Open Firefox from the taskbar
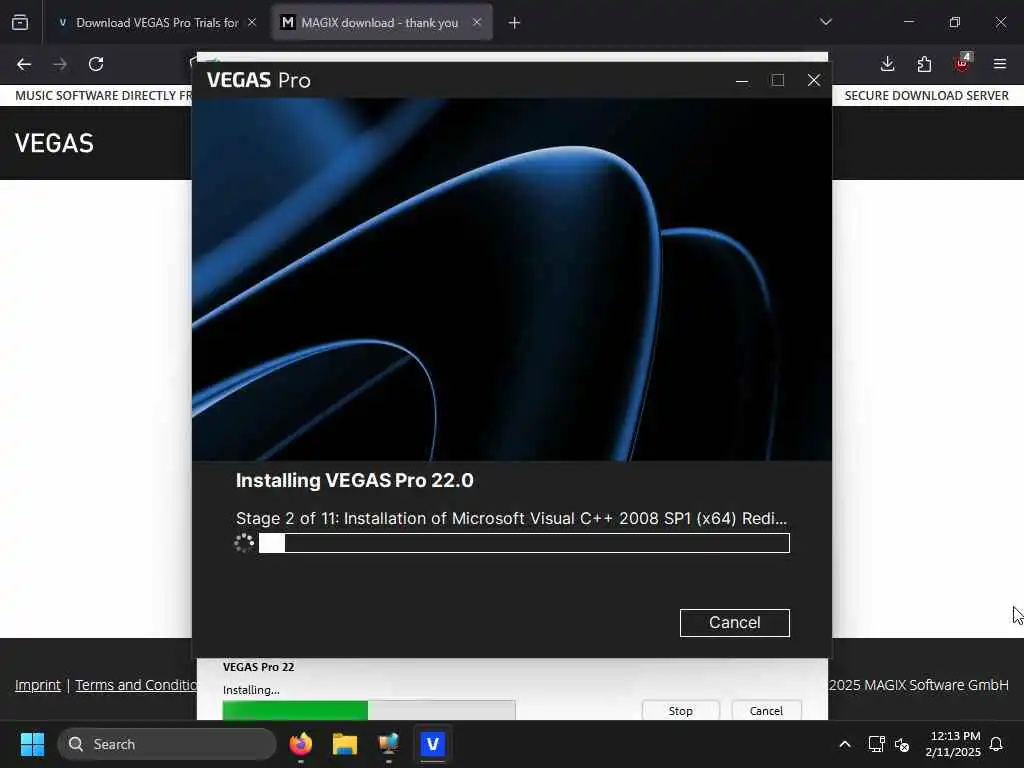Screen dimensions: 1024x768 coord(300,744)
